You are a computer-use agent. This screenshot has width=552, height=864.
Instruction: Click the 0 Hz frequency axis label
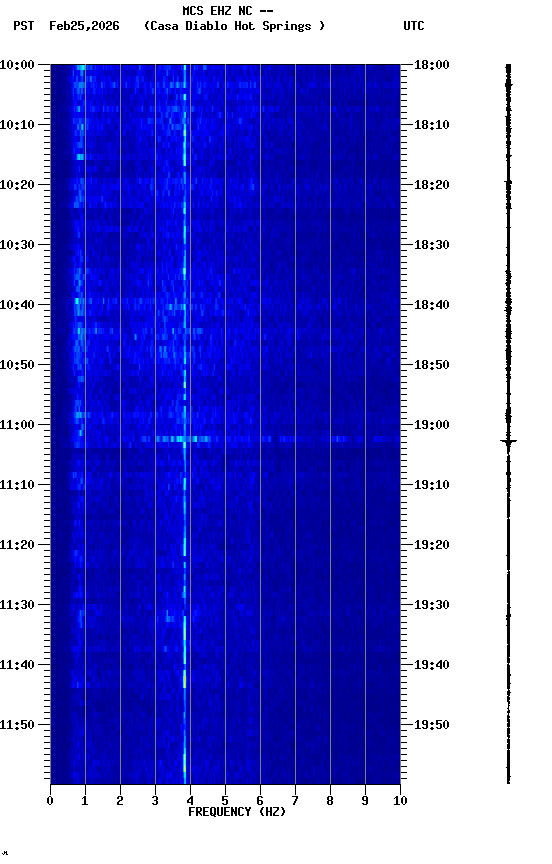coord(50,801)
